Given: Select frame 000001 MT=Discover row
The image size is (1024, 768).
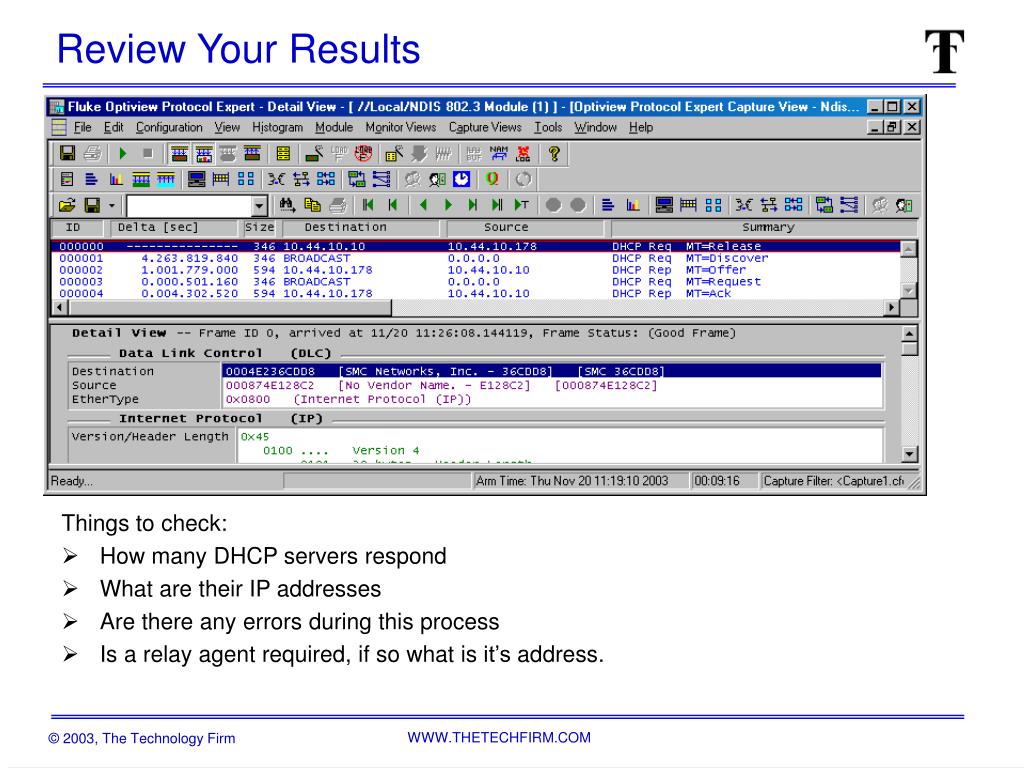Looking at the screenshot, I should (x=475, y=258).
